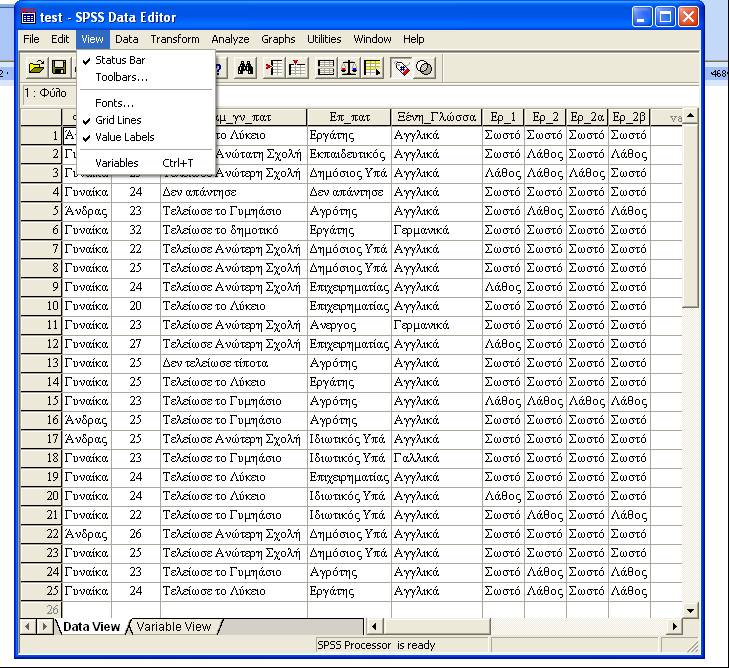This screenshot has height=668, width=729.
Task: Click the Ερ_1 'Λάθος' cell in row 20
Action: (503, 496)
